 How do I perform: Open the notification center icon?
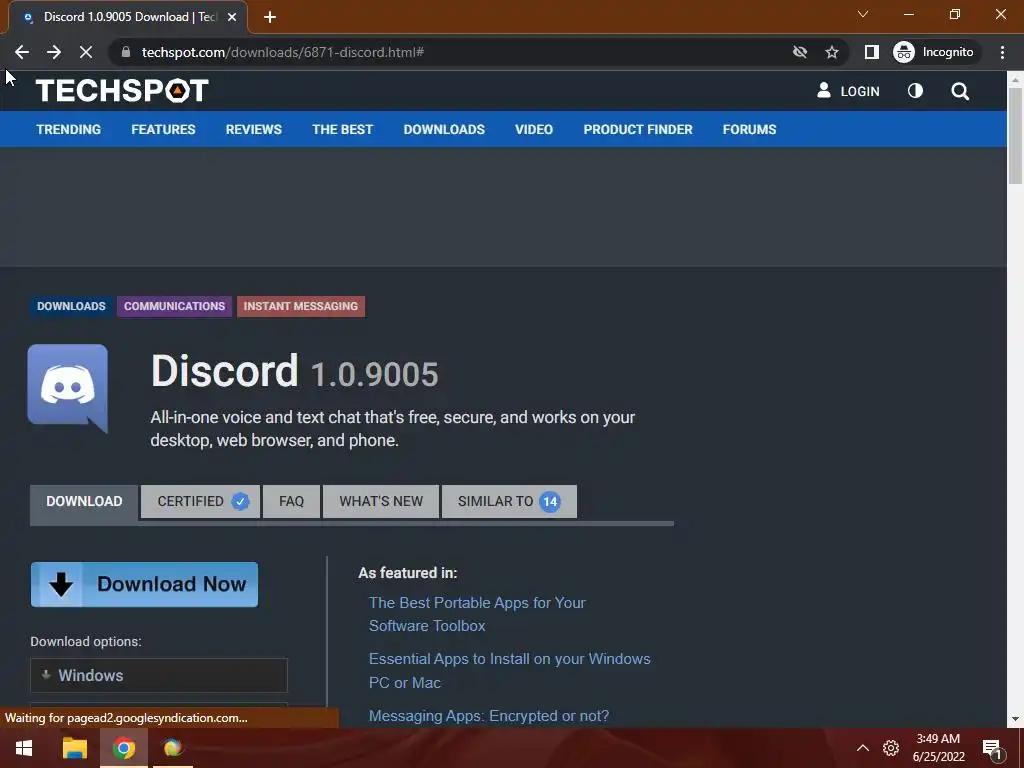[992, 749]
